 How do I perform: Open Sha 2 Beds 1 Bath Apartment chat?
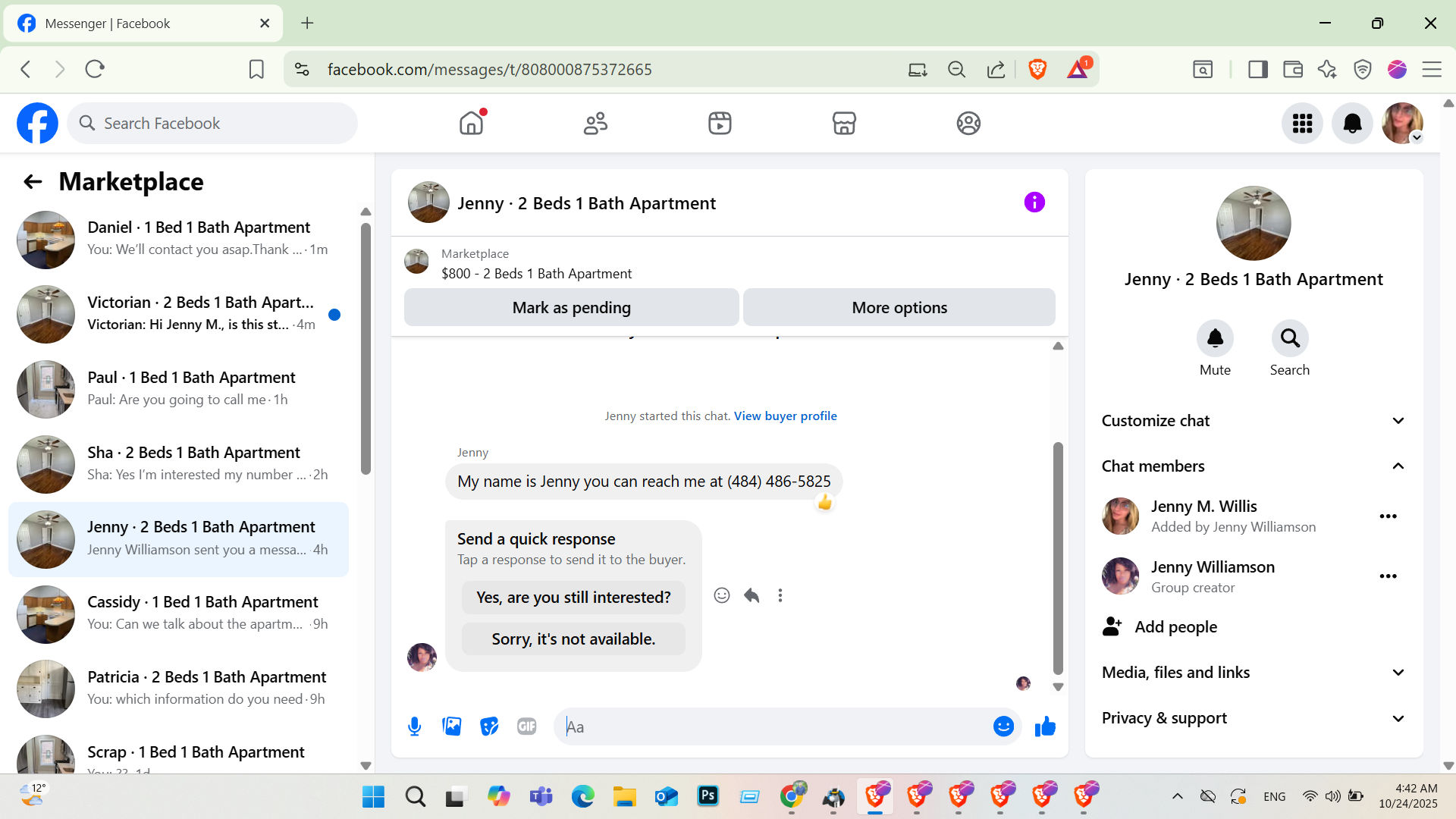[x=179, y=465]
